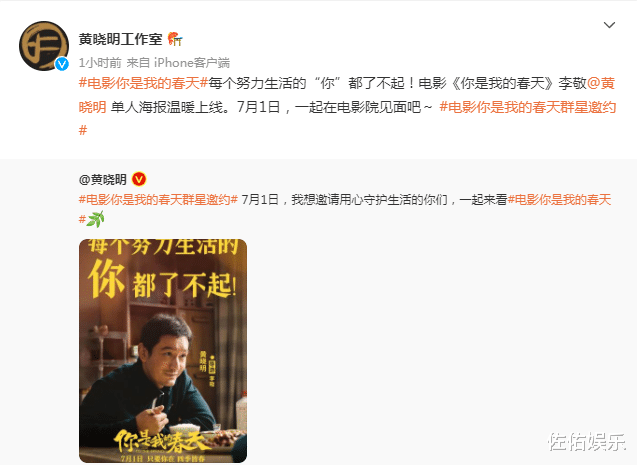637x465 pixels.
Task: Click main post body text 单人海报温暖上线
Action: coord(166,107)
